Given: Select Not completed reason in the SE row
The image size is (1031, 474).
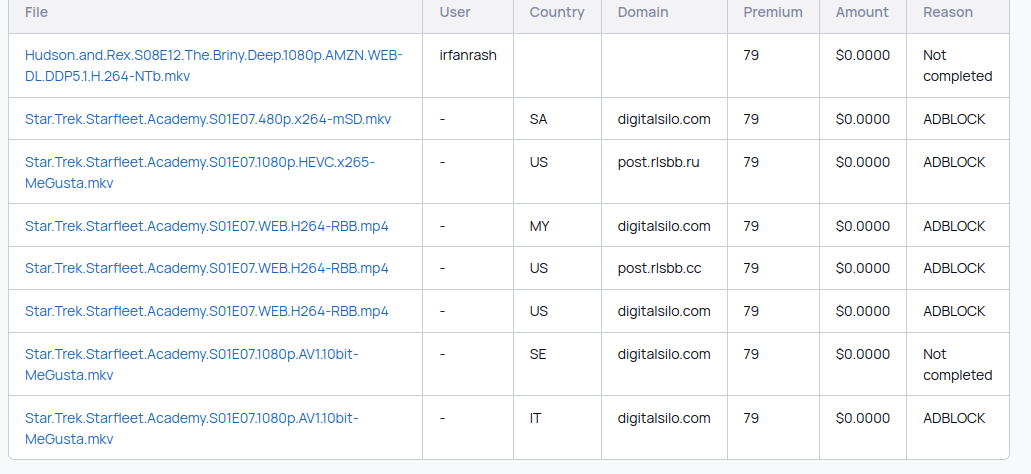Looking at the screenshot, I should click(957, 364).
